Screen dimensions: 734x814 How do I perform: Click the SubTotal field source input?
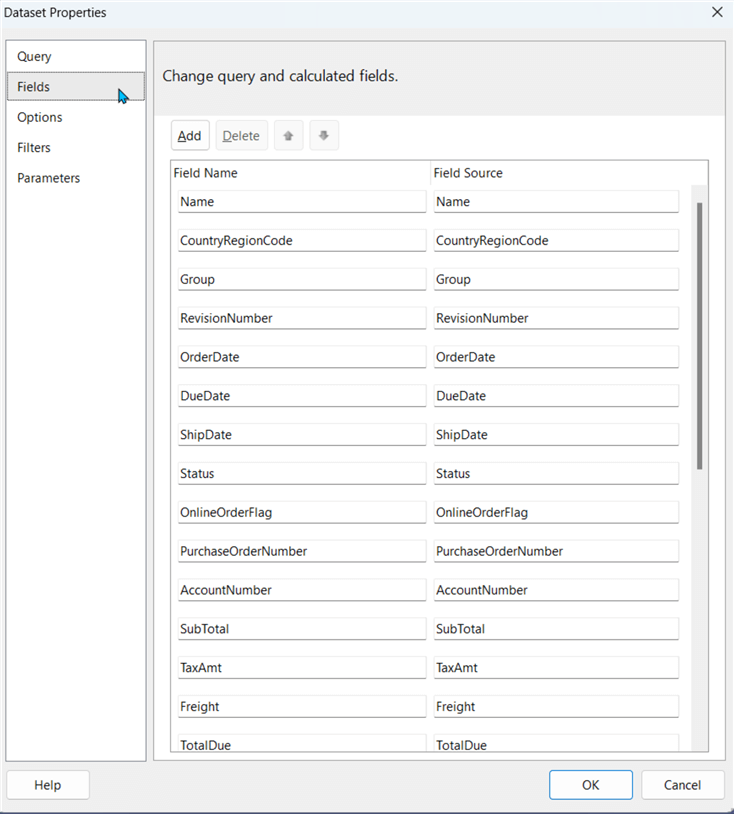(556, 629)
